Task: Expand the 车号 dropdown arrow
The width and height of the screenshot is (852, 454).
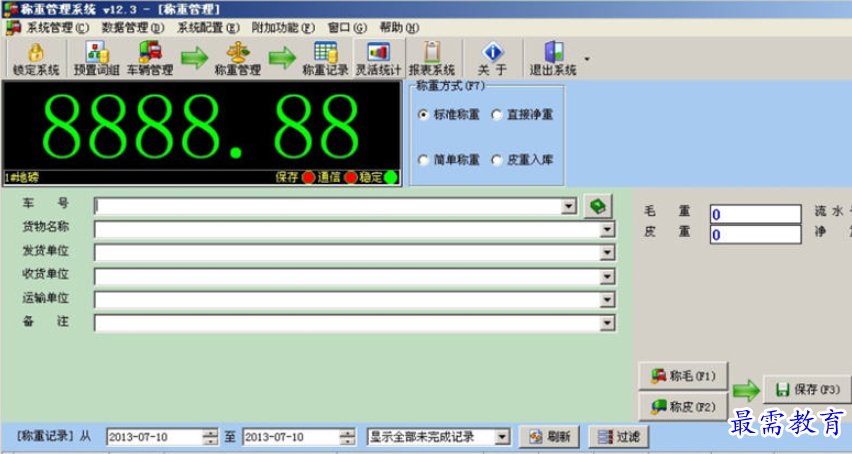Action: pos(569,206)
